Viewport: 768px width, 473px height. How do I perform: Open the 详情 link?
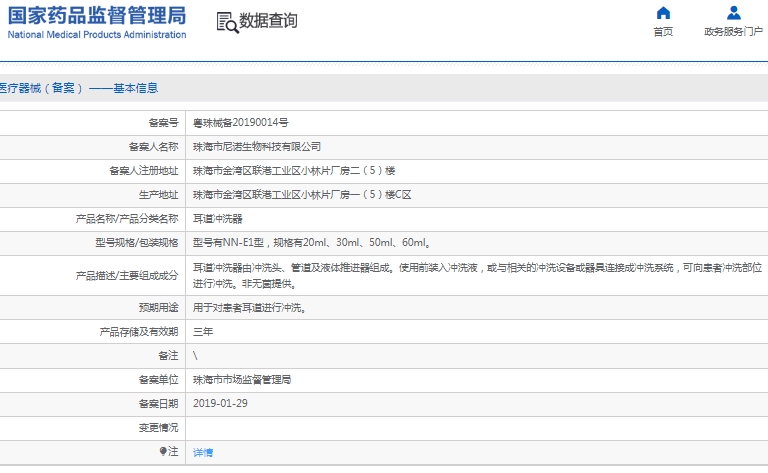coord(203,452)
